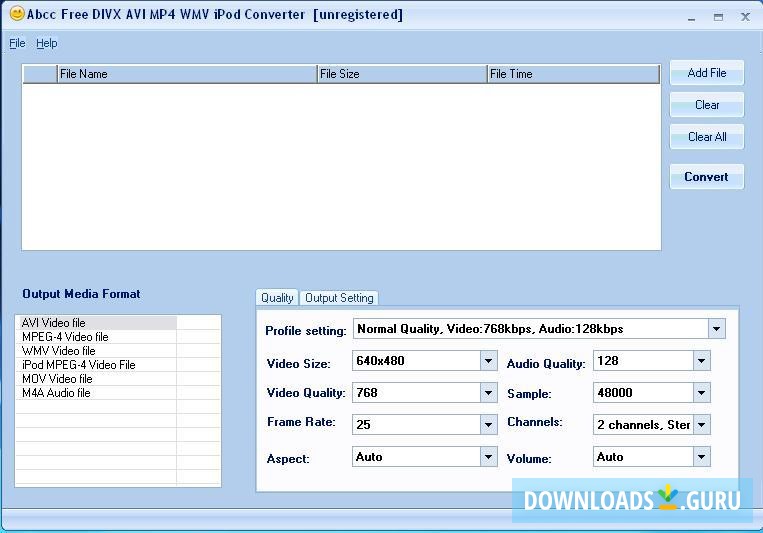Sort by the File Time column header
Screen dimensions: 763x533
pos(574,74)
